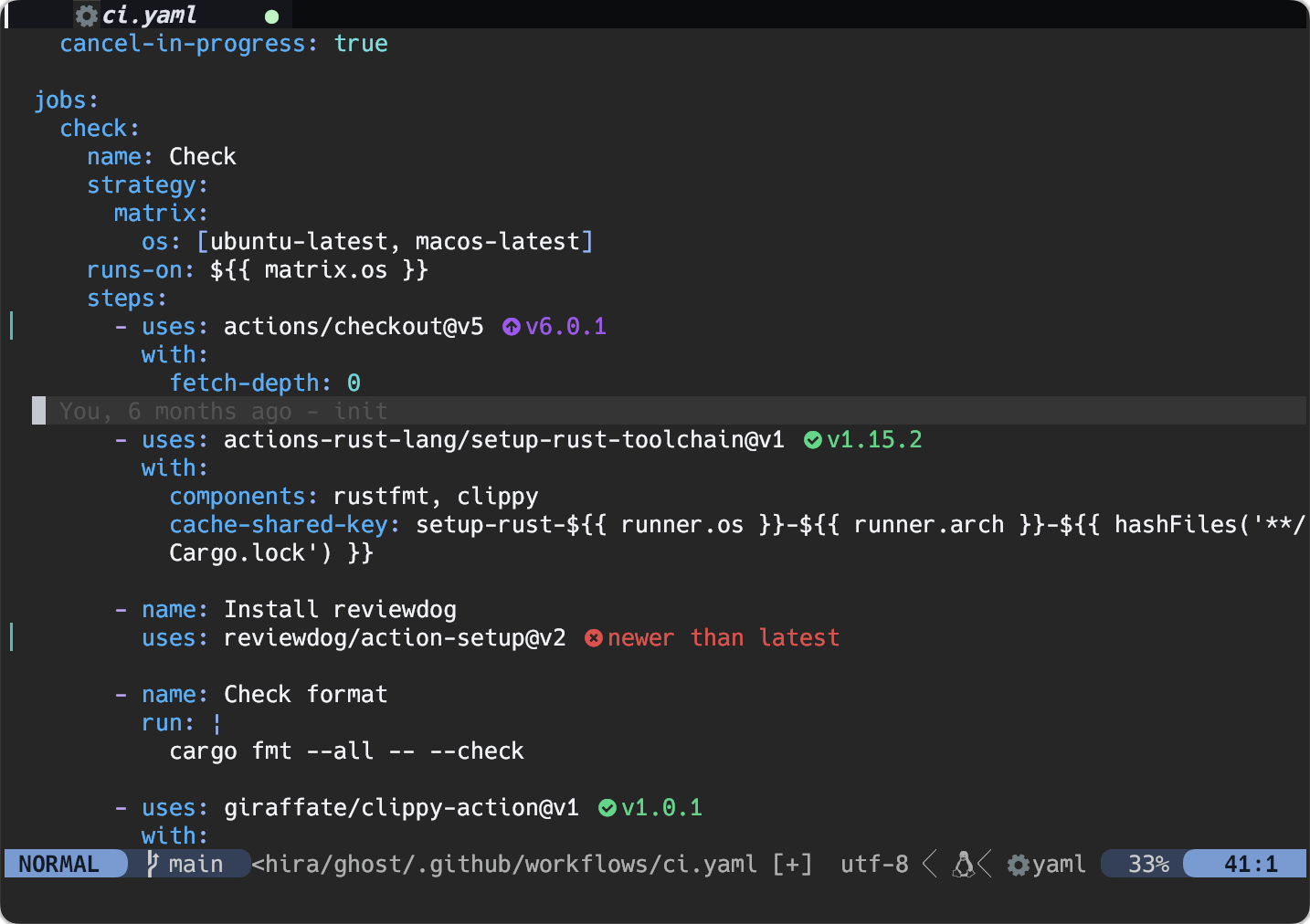Click 'actions-rust-lang/setup-rust-toolchain@v1' action reference
The width and height of the screenshot is (1310, 924).
point(504,440)
